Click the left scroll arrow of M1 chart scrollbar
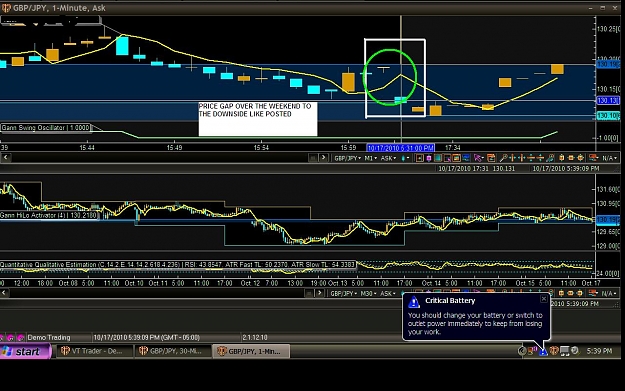This screenshot has height=391, width=625. [5, 157]
